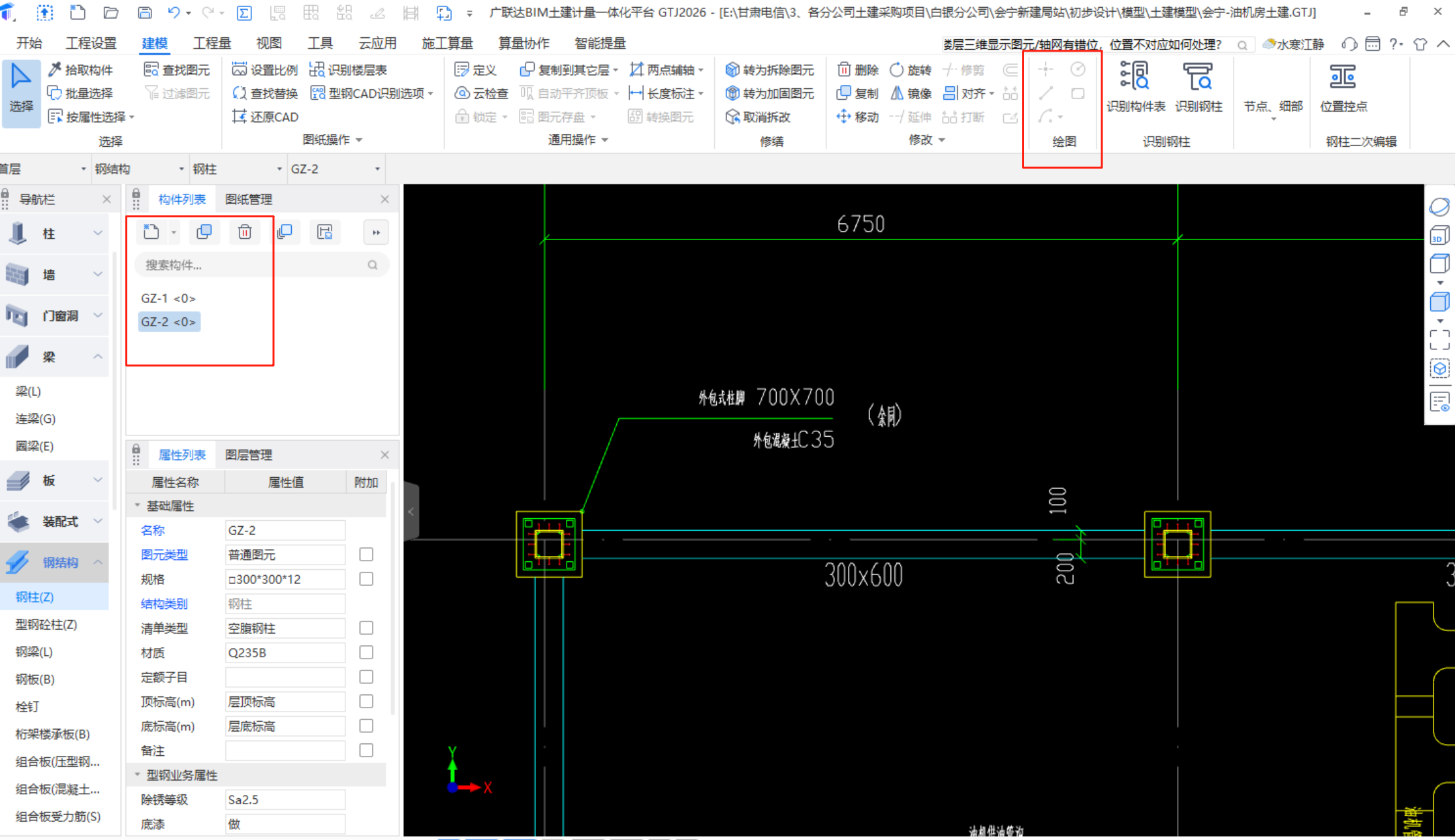Click 拾取构件 pick component tool
The image size is (1455, 840).
(x=80, y=70)
